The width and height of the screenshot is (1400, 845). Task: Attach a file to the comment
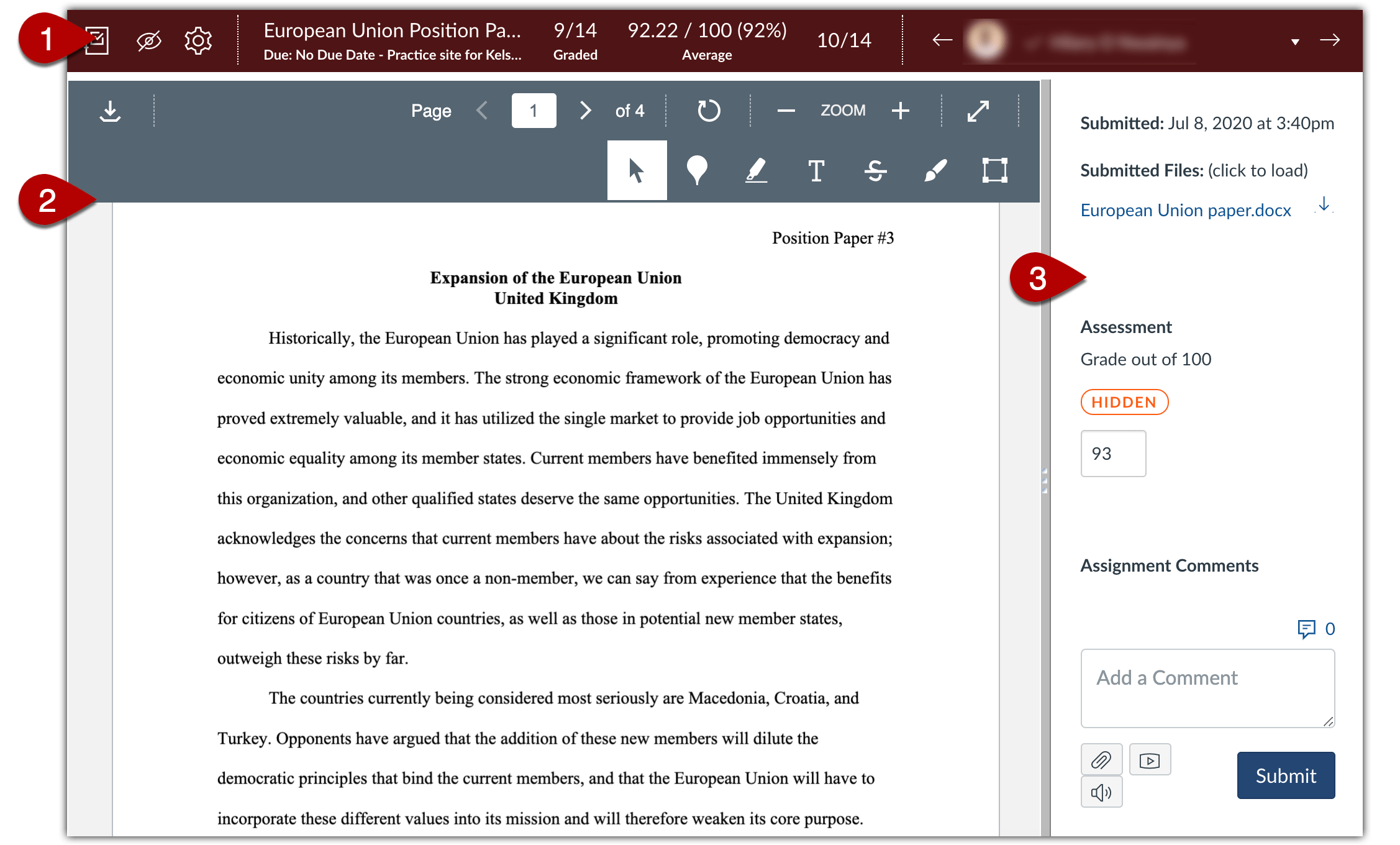point(1101,759)
